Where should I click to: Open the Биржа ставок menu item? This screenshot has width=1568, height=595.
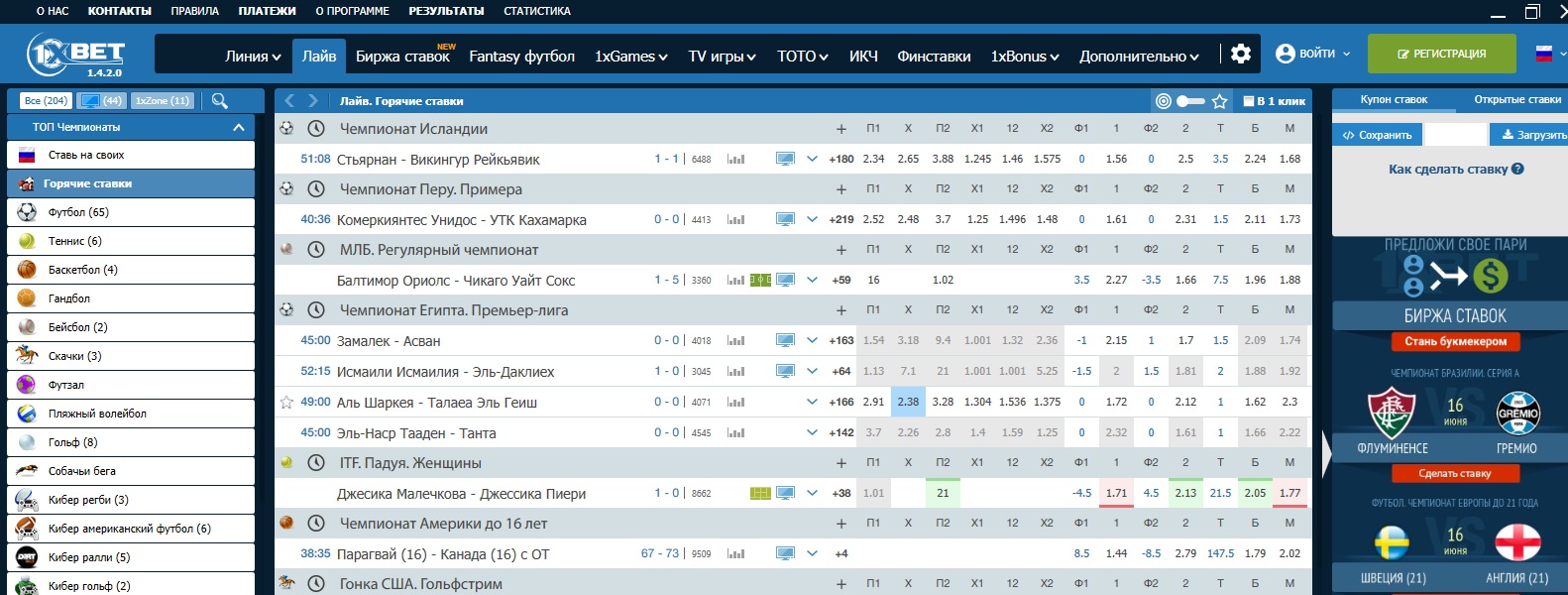tap(402, 57)
